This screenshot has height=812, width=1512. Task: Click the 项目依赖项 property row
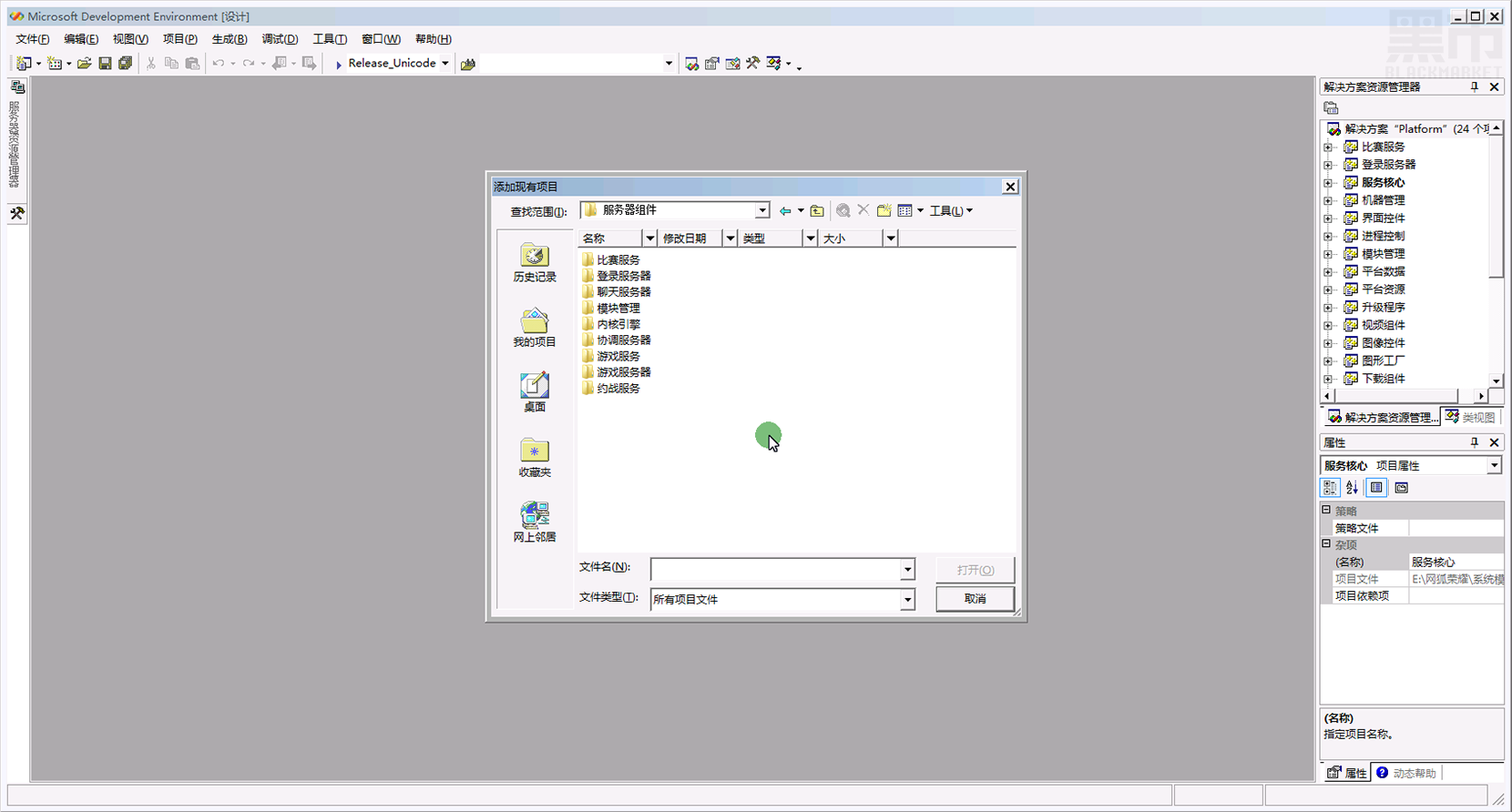[1412, 596]
